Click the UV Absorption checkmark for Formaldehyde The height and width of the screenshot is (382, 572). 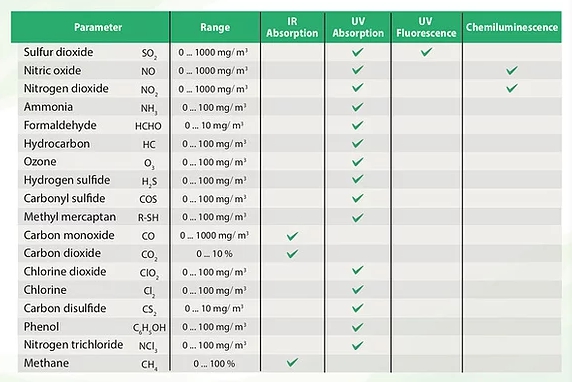point(358,125)
